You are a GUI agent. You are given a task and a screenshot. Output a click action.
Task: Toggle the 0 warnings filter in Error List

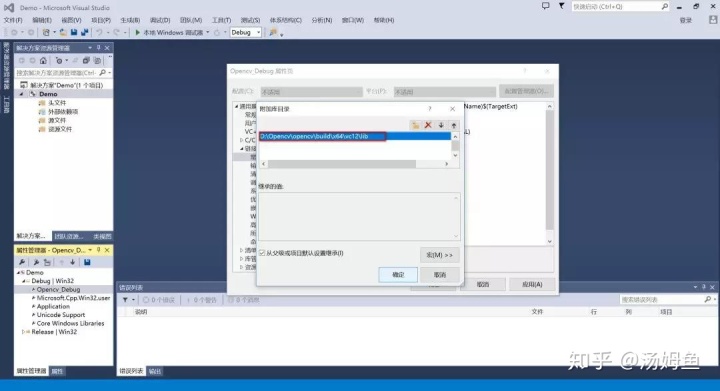click(x=201, y=300)
